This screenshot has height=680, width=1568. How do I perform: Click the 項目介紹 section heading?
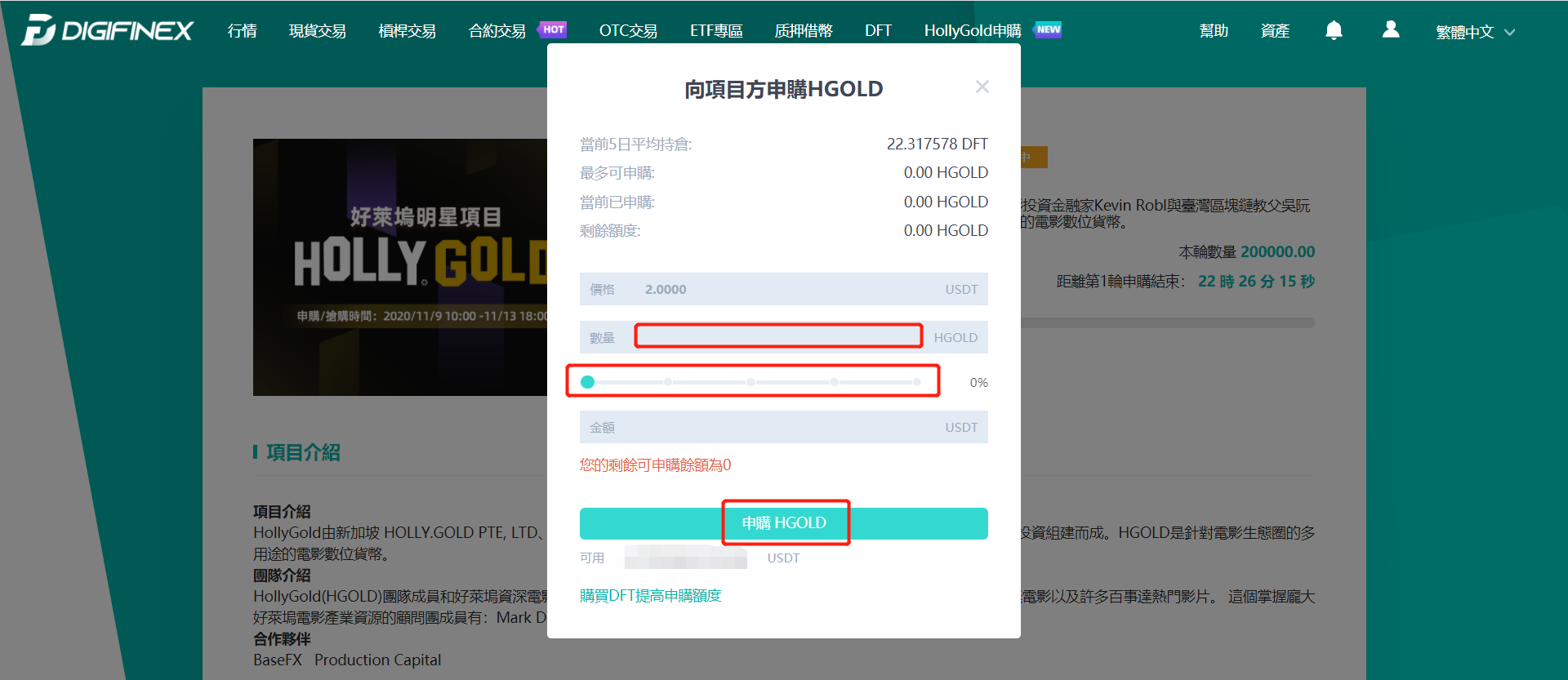pos(303,452)
